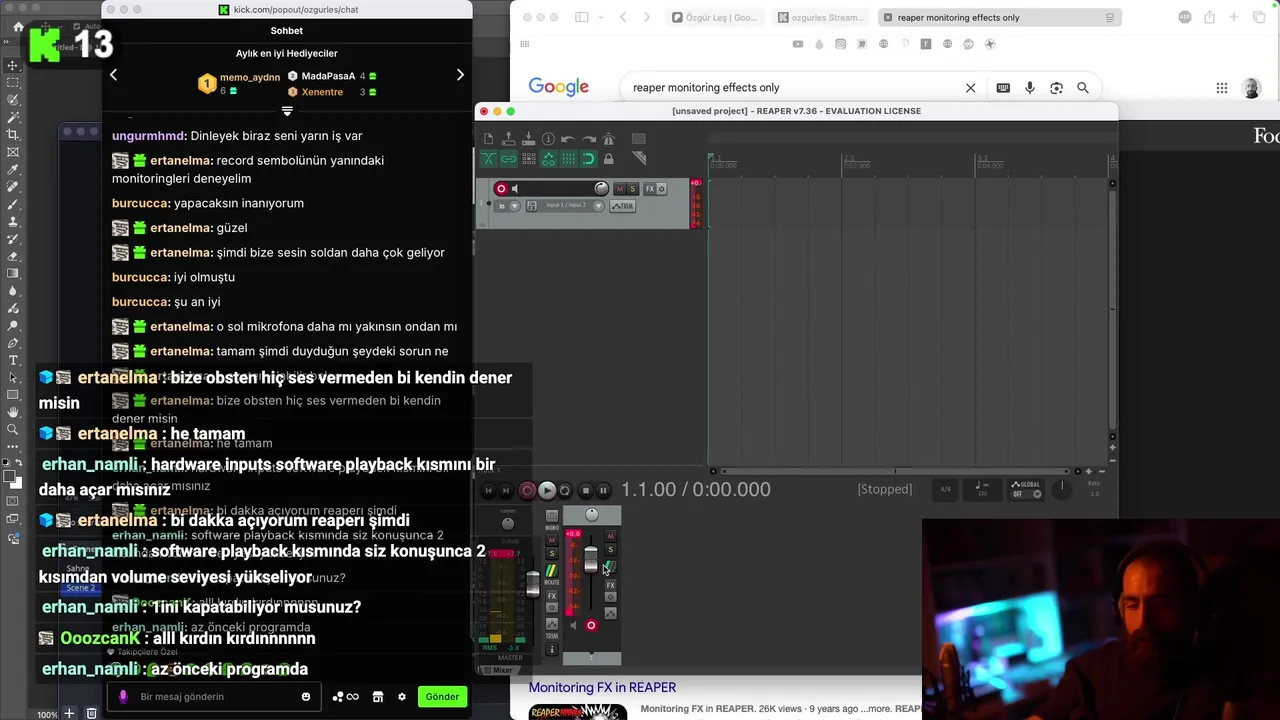Image resolution: width=1280 pixels, height=720 pixels.
Task: Toggle ripple editing icon in REAPER
Action: tap(529, 159)
